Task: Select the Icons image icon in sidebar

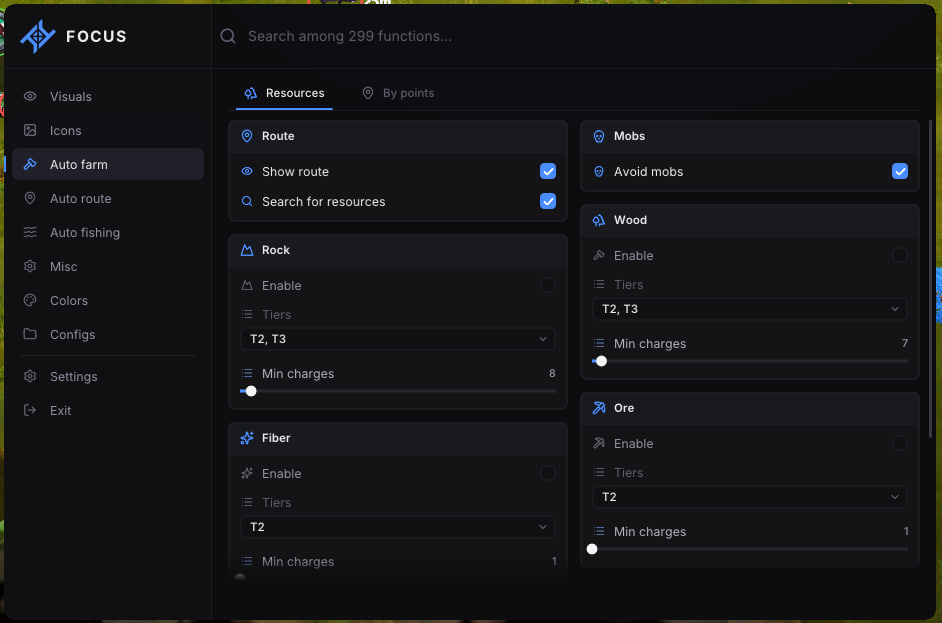Action: [x=30, y=130]
